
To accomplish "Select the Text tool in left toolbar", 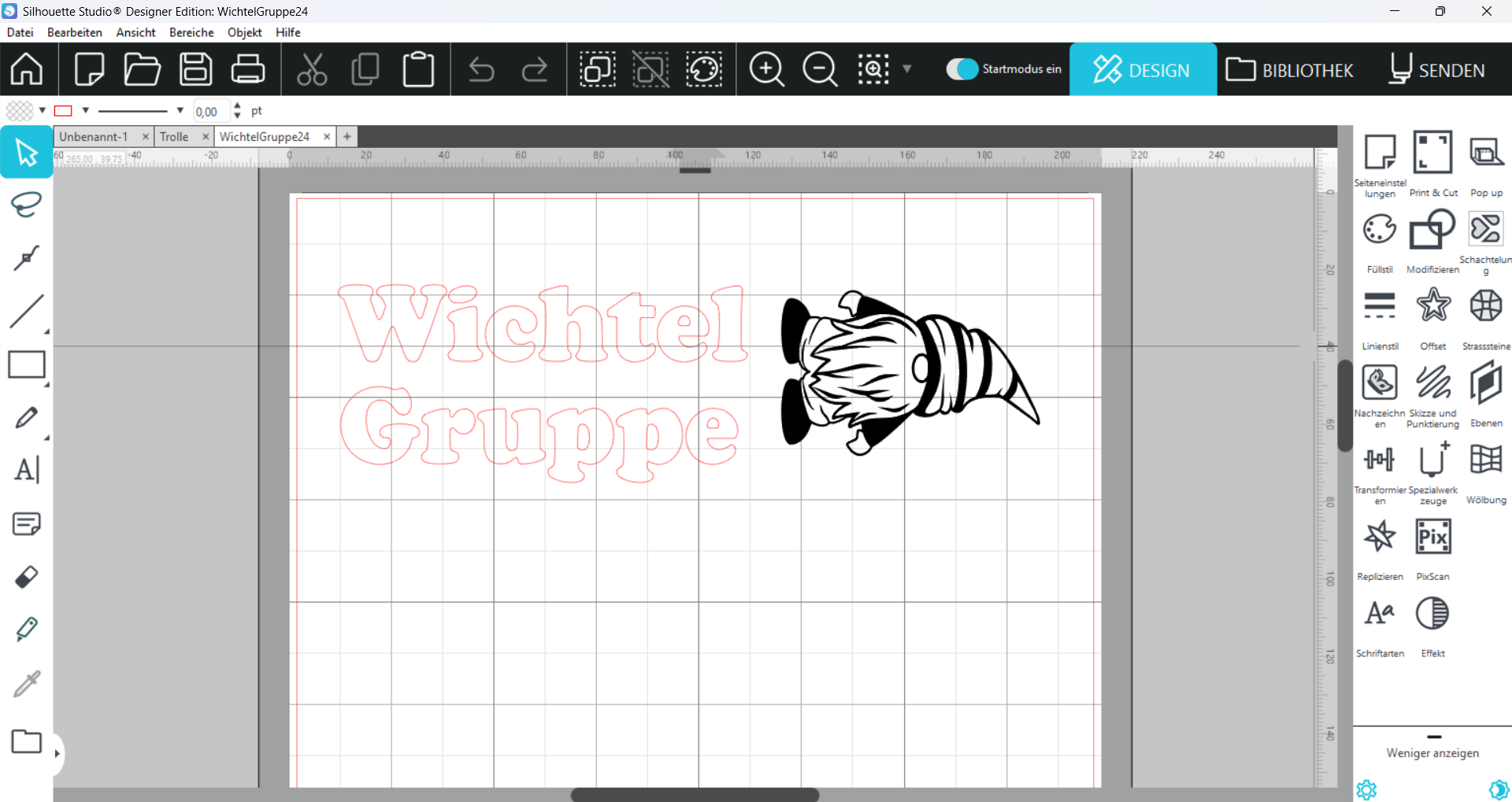I will coord(26,470).
